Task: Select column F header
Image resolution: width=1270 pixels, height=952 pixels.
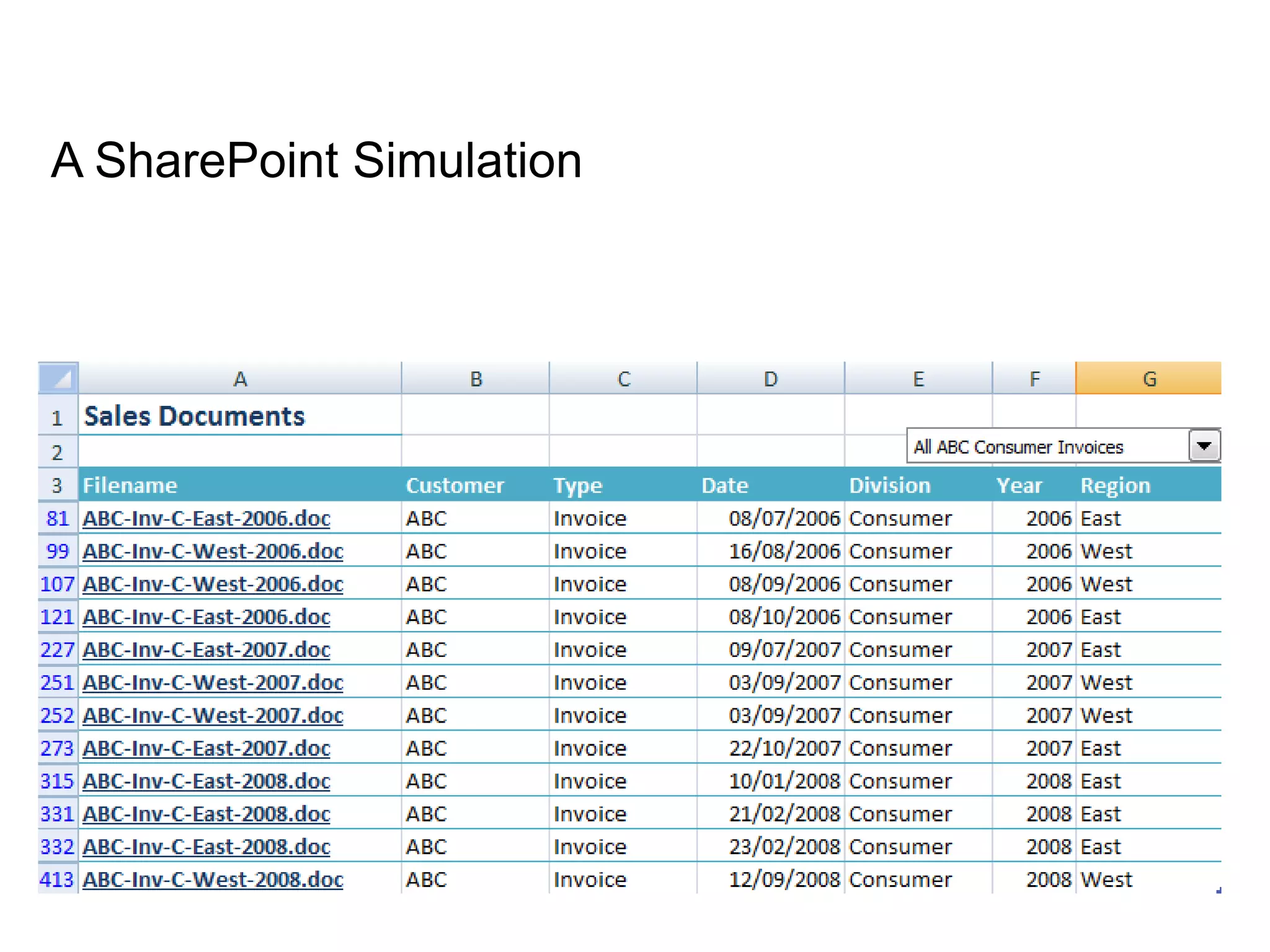Action: tap(1034, 378)
